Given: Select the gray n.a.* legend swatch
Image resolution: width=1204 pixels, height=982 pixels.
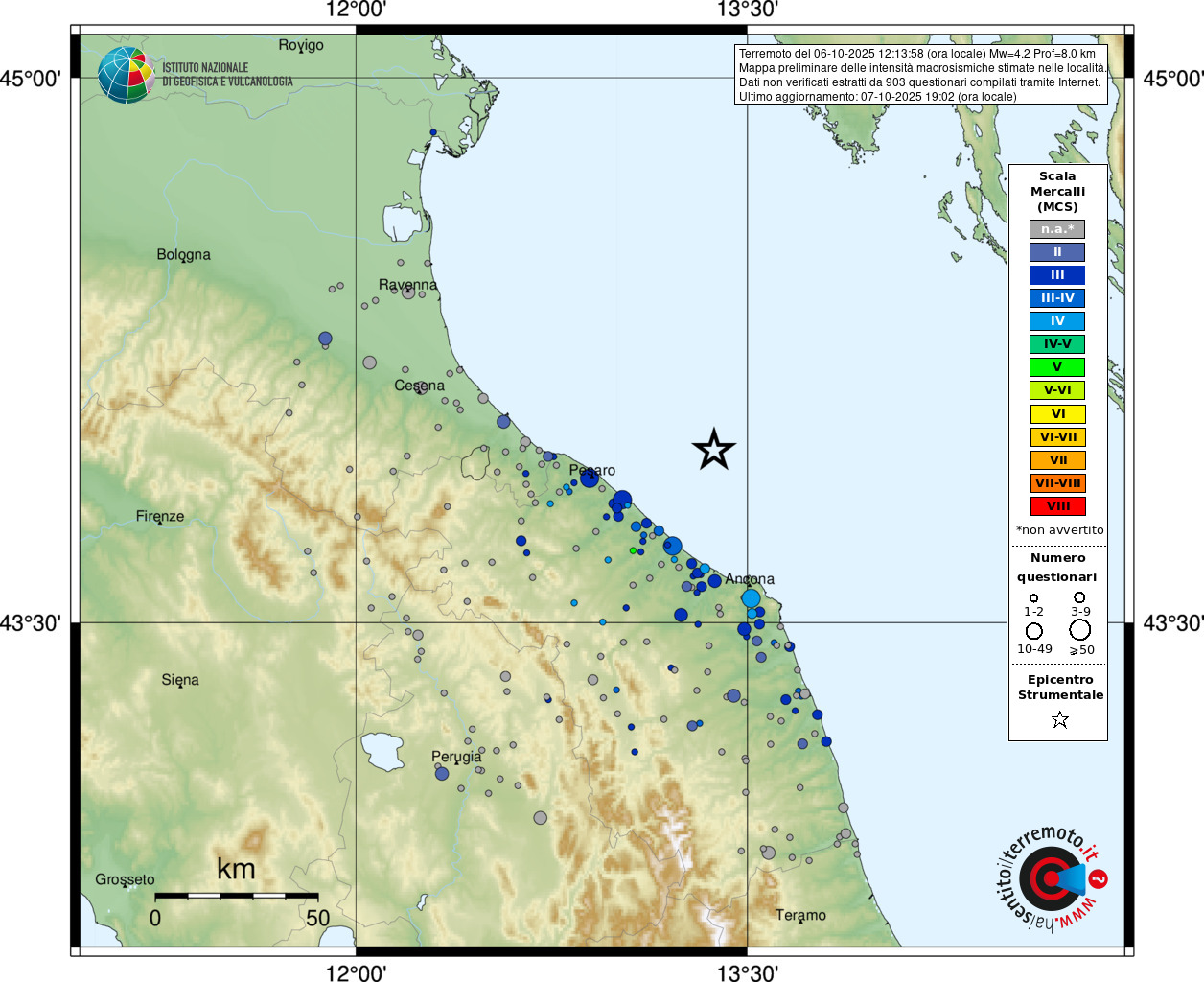Looking at the screenshot, I should [1057, 229].
